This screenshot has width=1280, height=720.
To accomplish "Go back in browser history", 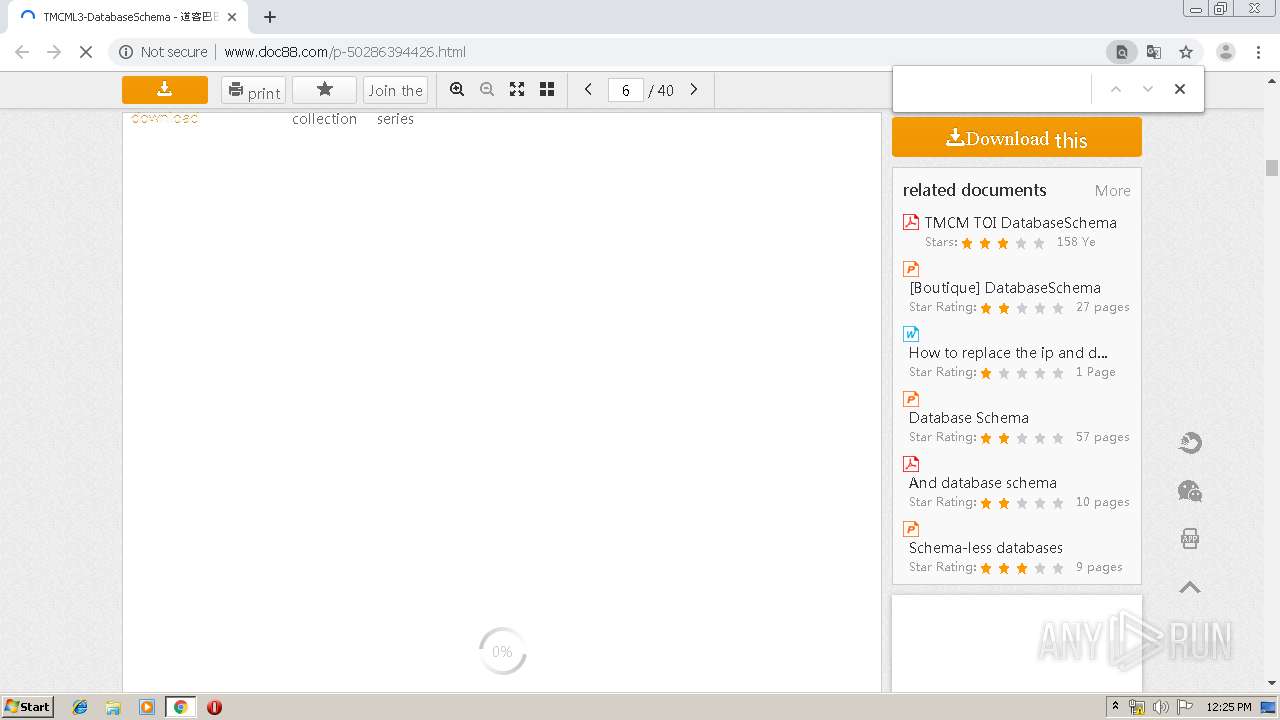I will (22, 52).
